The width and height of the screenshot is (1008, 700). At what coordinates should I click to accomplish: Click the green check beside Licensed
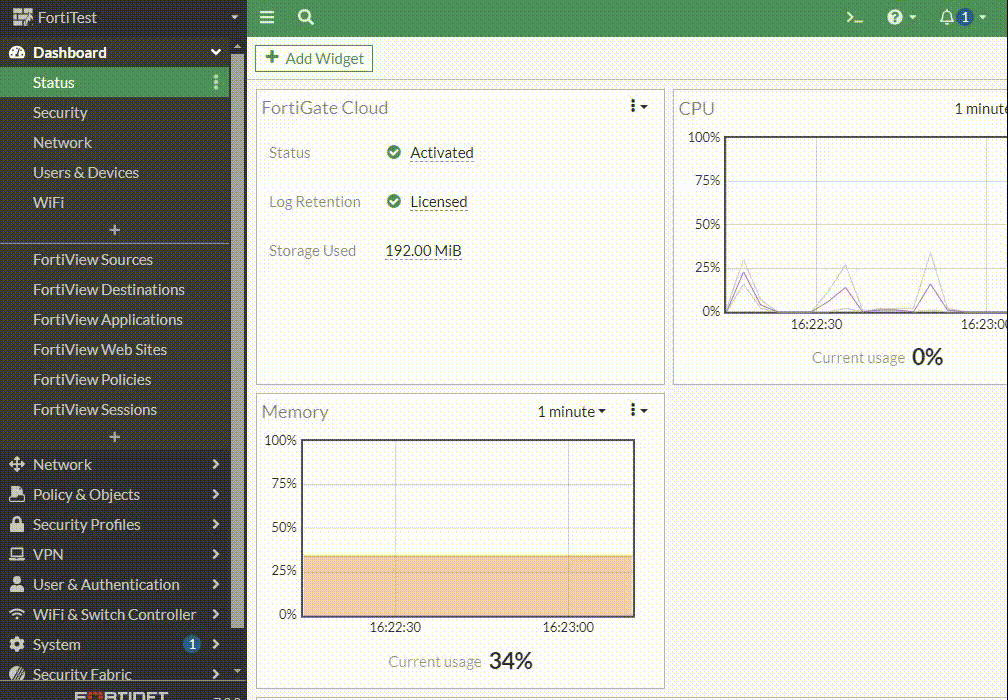pyautogui.click(x=394, y=201)
